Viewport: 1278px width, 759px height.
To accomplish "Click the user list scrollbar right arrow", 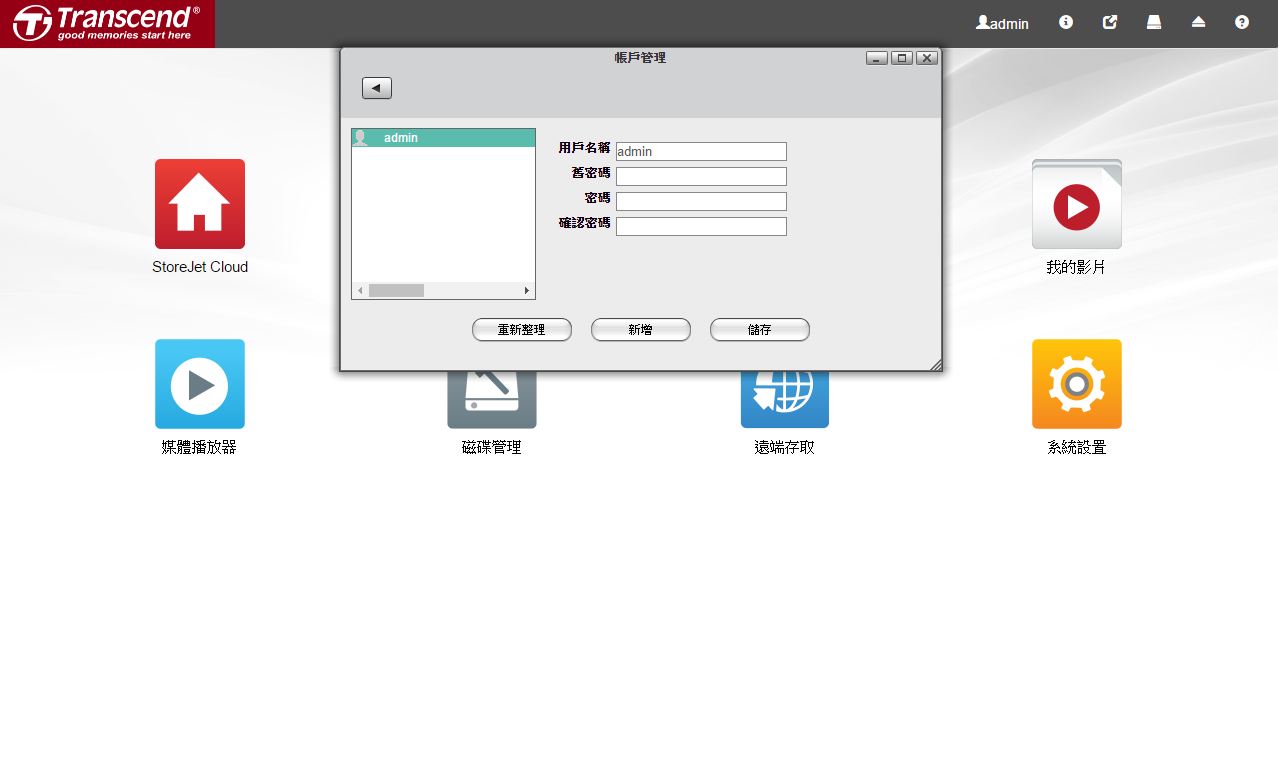I will coord(527,291).
